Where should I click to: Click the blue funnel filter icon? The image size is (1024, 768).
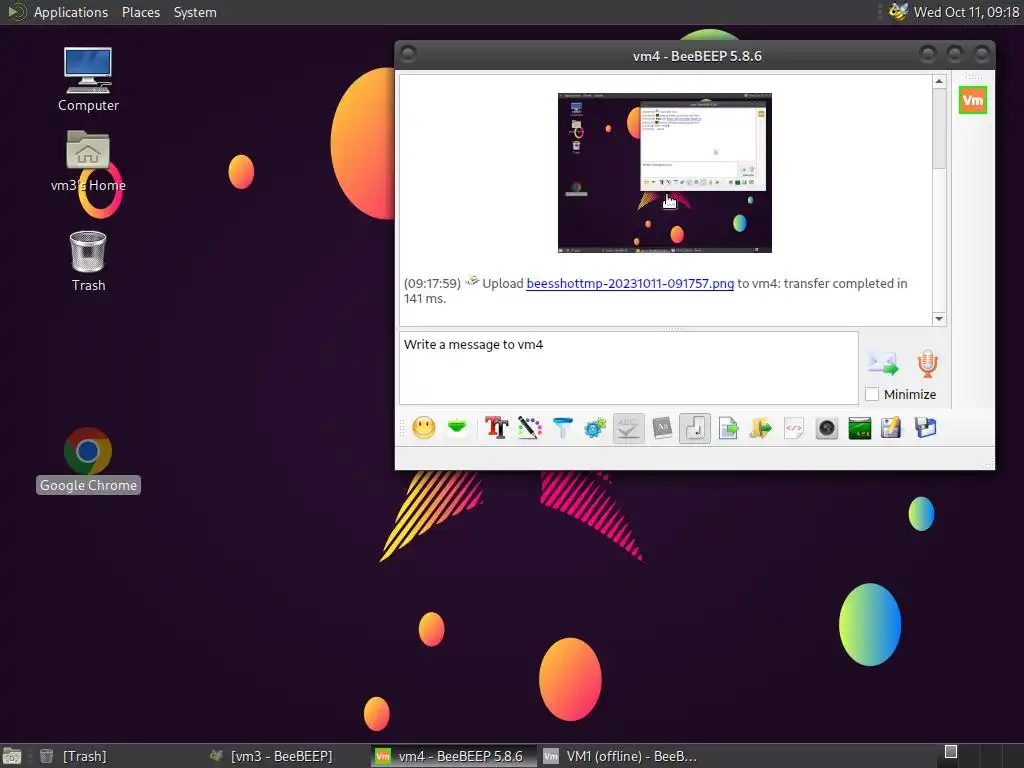coord(562,428)
